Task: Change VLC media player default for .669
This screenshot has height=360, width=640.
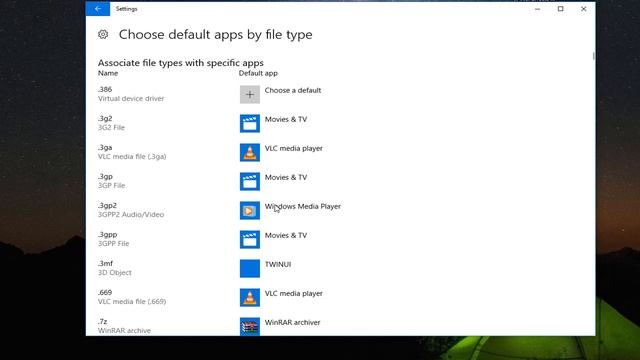Action: (293, 293)
